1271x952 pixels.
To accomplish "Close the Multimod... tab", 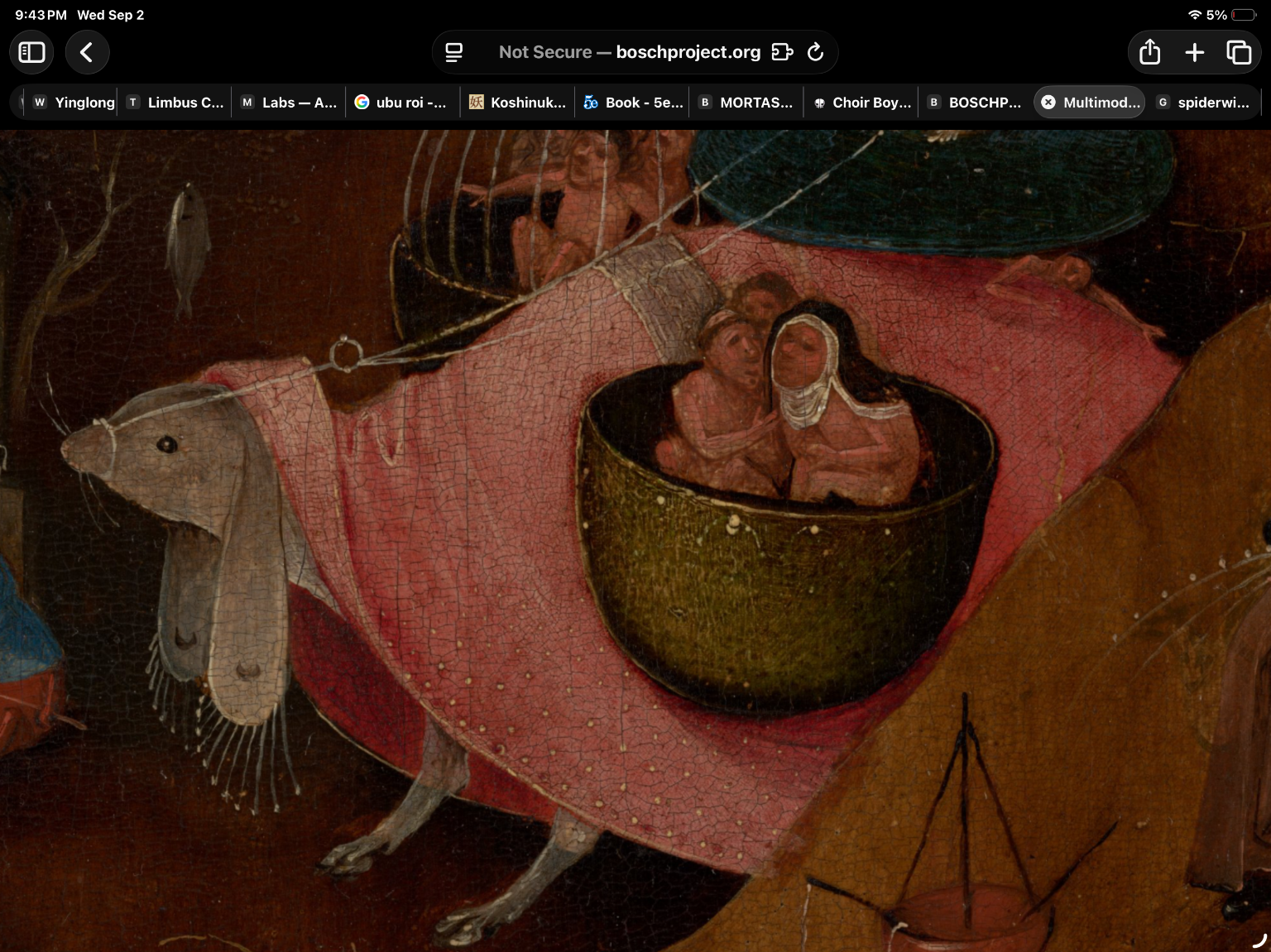I will (1048, 103).
